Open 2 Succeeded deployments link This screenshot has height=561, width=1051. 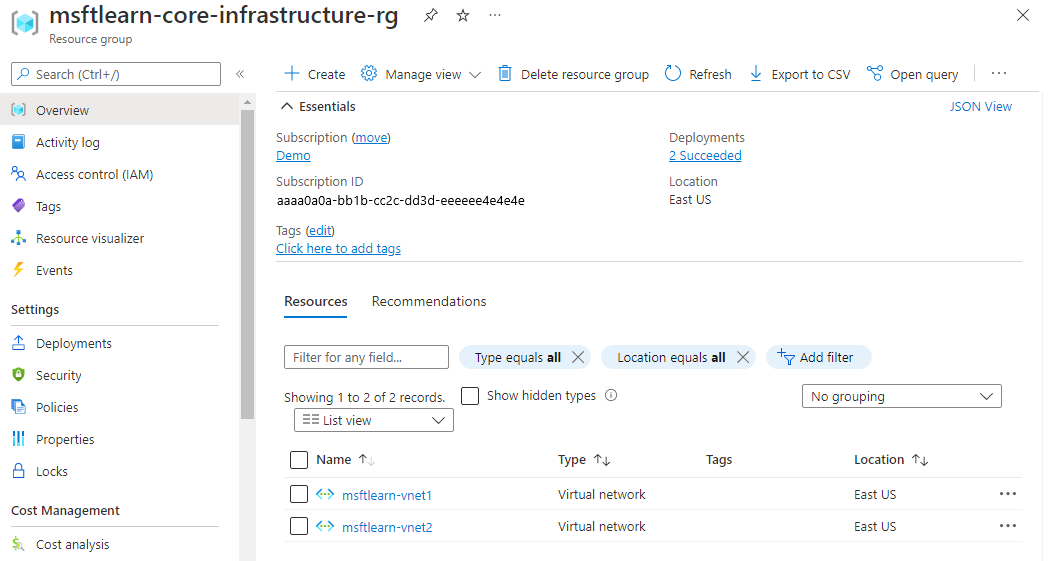pos(705,155)
